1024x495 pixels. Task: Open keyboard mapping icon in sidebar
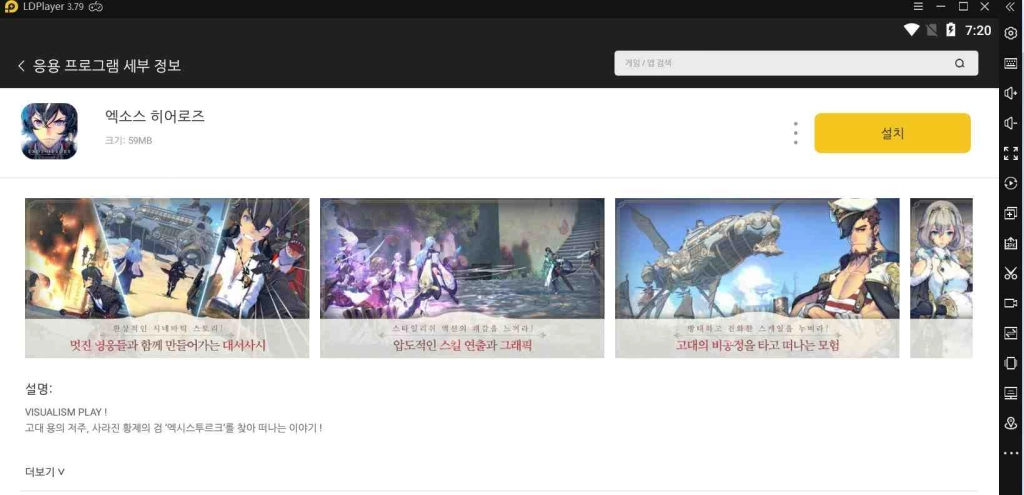coord(1010,63)
